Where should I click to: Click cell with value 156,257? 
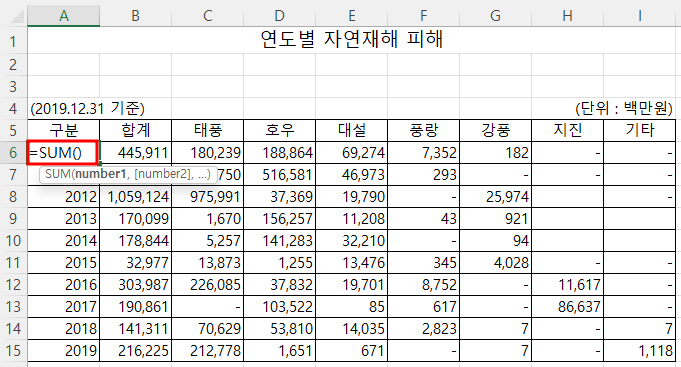point(280,218)
